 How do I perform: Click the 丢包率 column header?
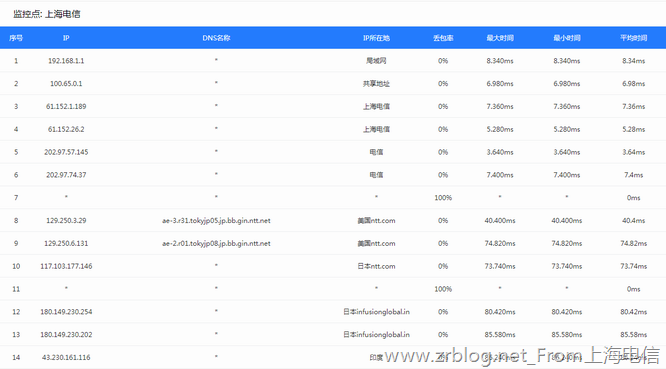coord(443,38)
